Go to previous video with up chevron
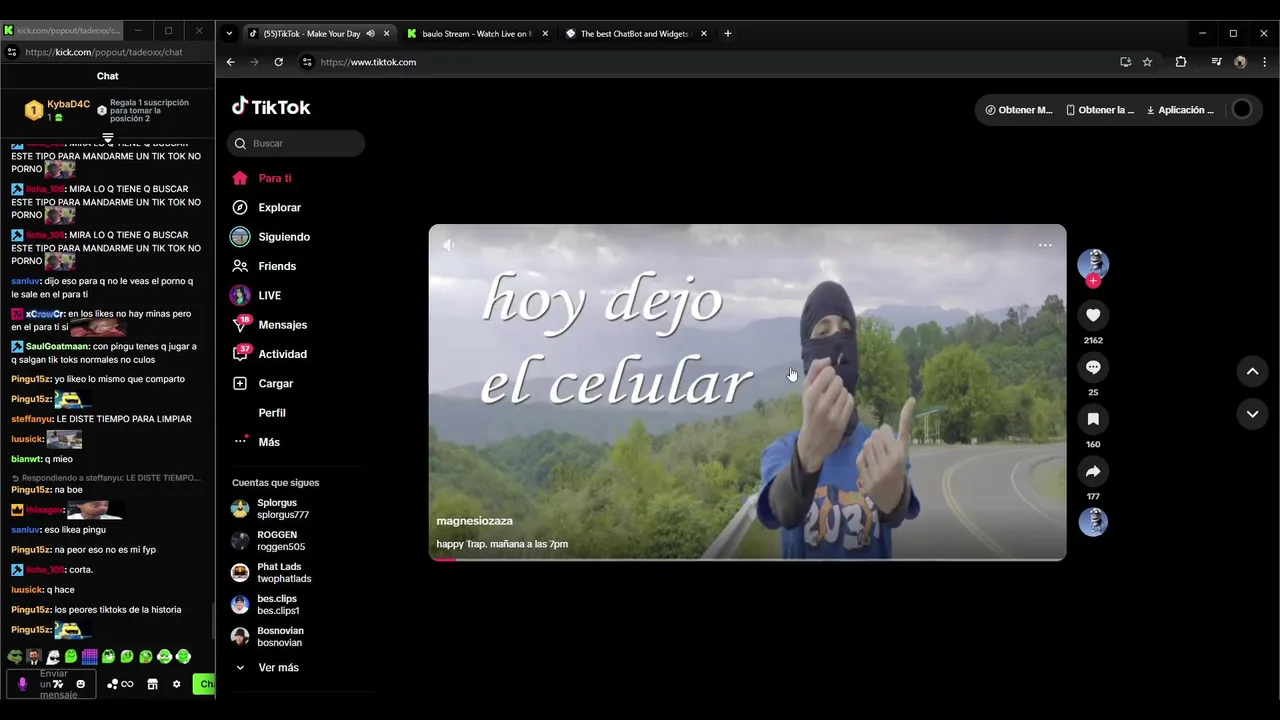This screenshot has height=720, width=1280. click(1252, 371)
